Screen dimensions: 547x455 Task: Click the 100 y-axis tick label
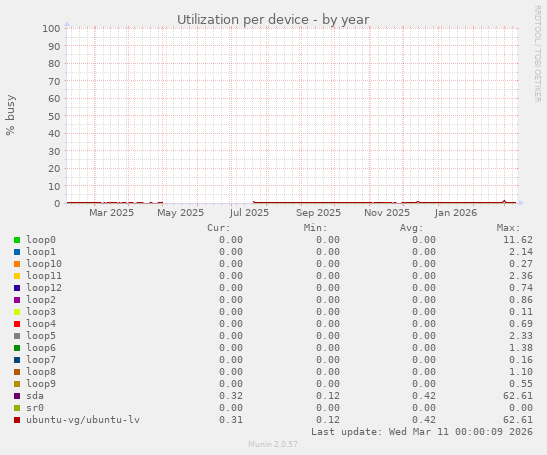(51, 29)
